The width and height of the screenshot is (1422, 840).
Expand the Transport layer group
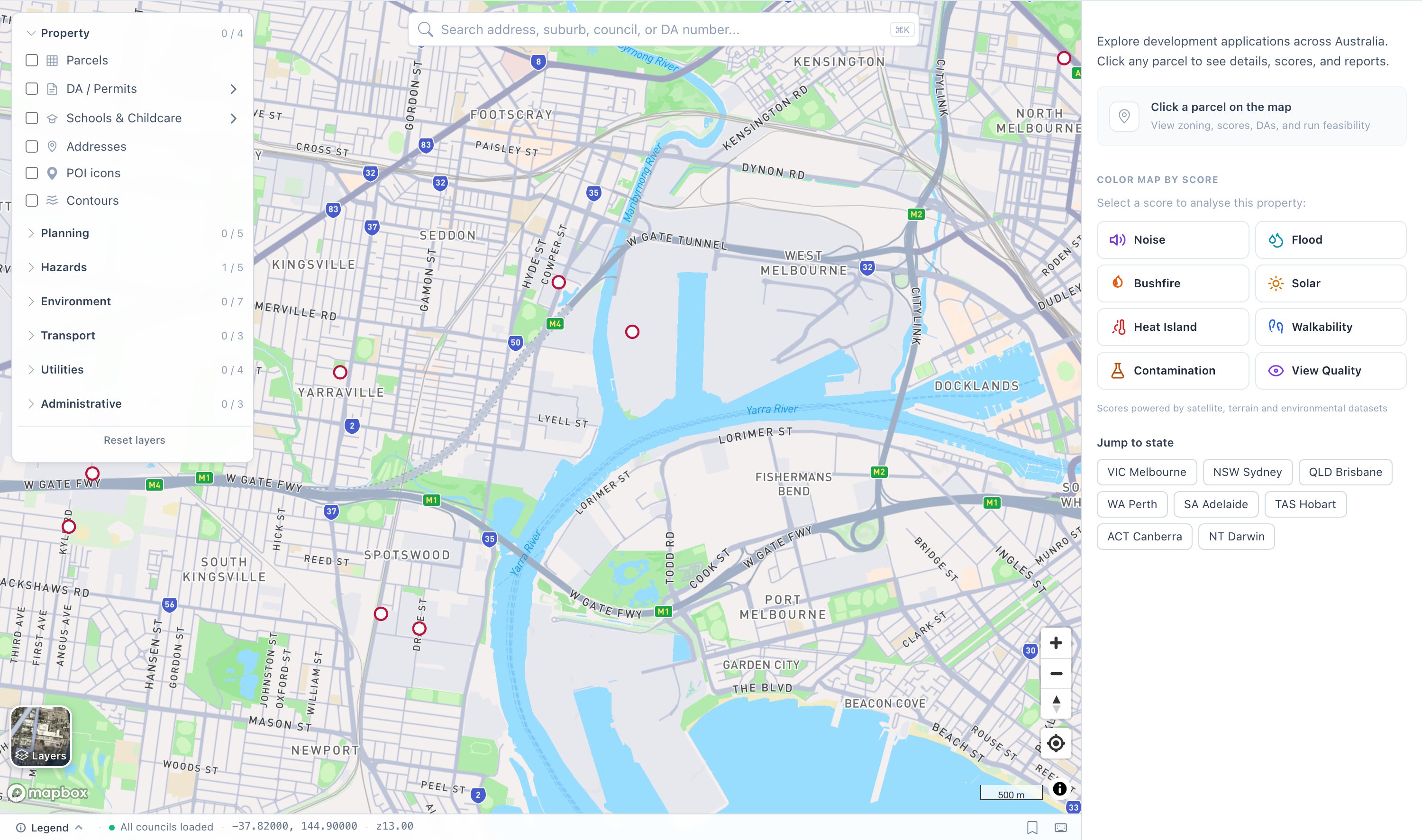tap(135, 336)
